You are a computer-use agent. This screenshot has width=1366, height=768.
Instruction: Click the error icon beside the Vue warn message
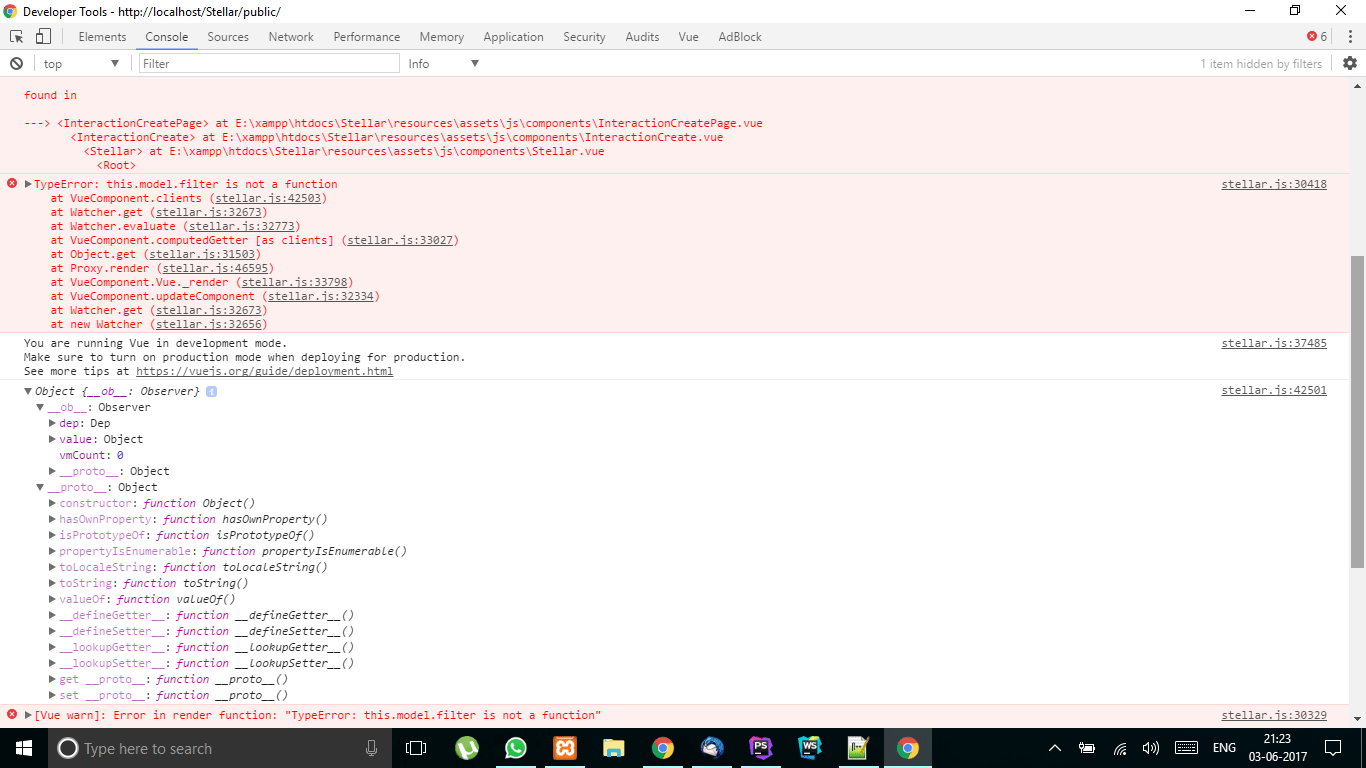[x=10, y=714]
